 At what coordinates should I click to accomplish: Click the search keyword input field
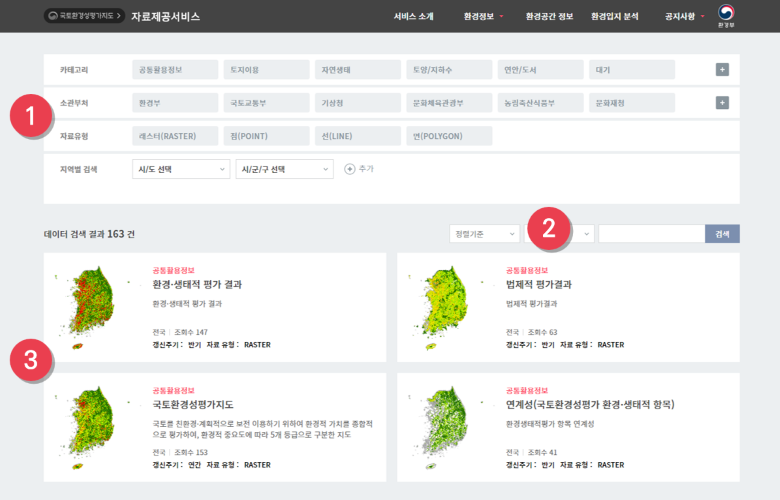coord(652,234)
